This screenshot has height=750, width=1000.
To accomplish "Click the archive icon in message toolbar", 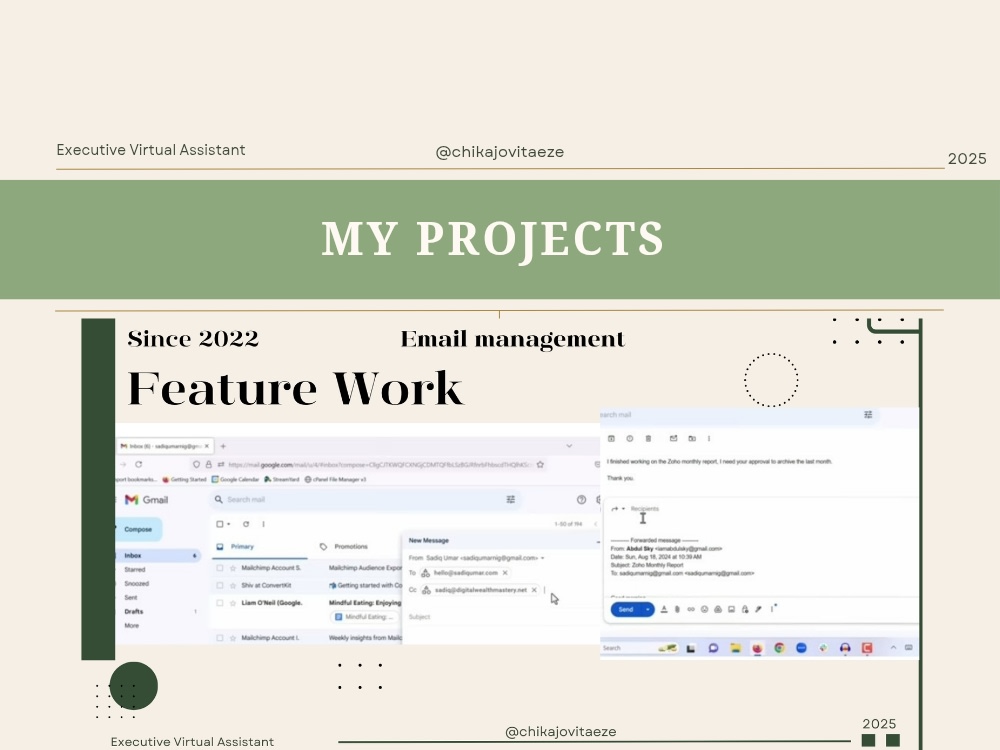I will pyautogui.click(x=611, y=439).
